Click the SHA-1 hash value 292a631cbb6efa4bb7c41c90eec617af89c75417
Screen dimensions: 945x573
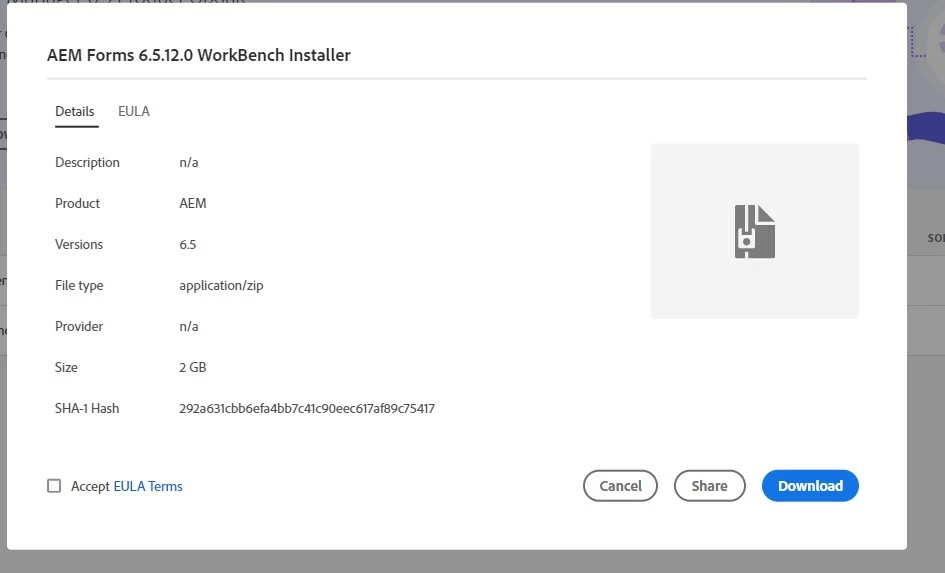tap(307, 409)
